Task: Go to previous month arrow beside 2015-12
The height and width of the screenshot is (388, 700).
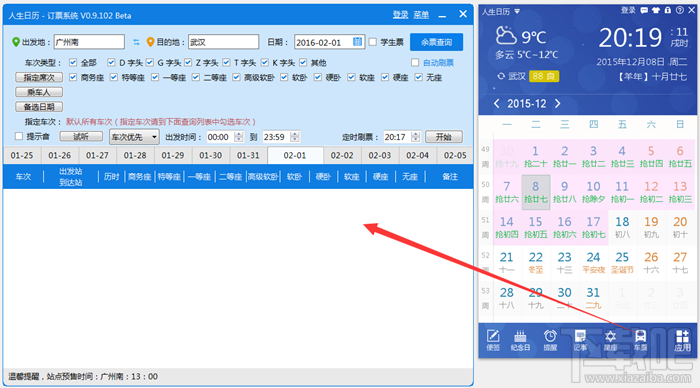Action: pos(496,104)
